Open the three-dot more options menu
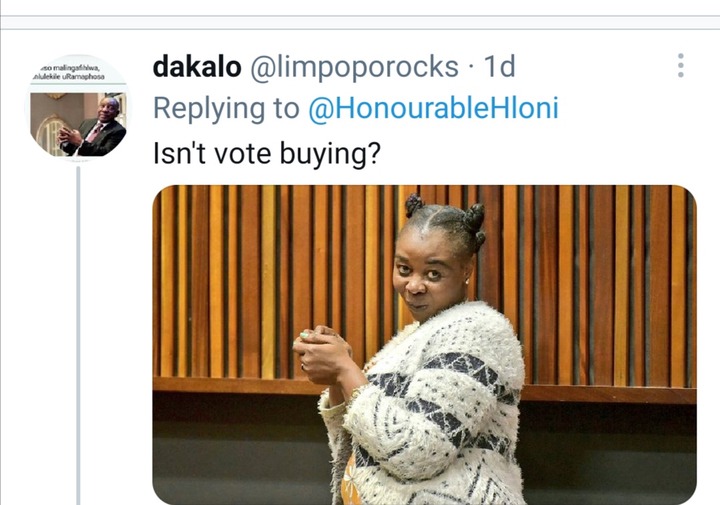This screenshot has height=505, width=720. pyautogui.click(x=681, y=65)
